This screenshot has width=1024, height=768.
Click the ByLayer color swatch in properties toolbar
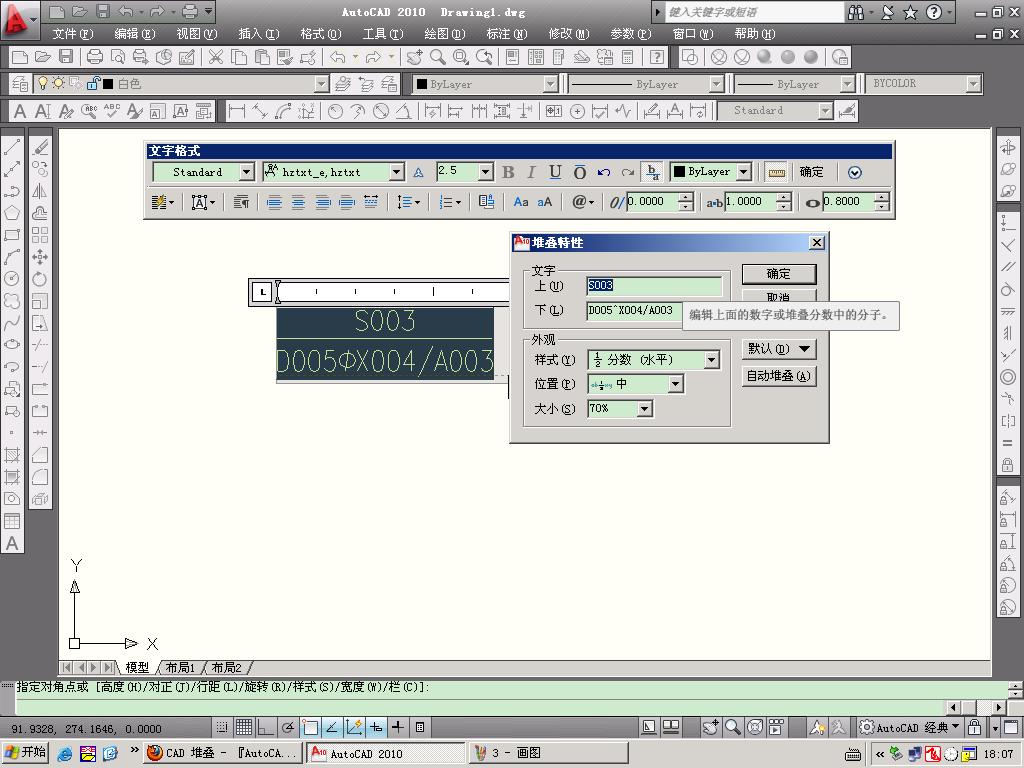422,84
